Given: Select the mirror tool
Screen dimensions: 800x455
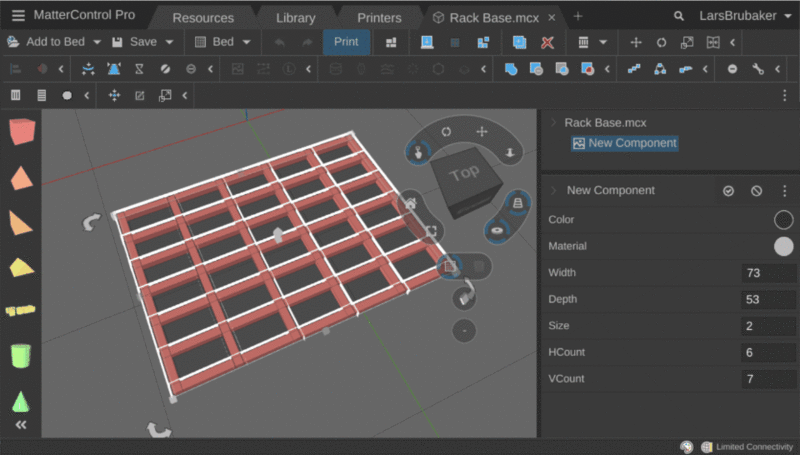Looking at the screenshot, I should pos(713,42).
